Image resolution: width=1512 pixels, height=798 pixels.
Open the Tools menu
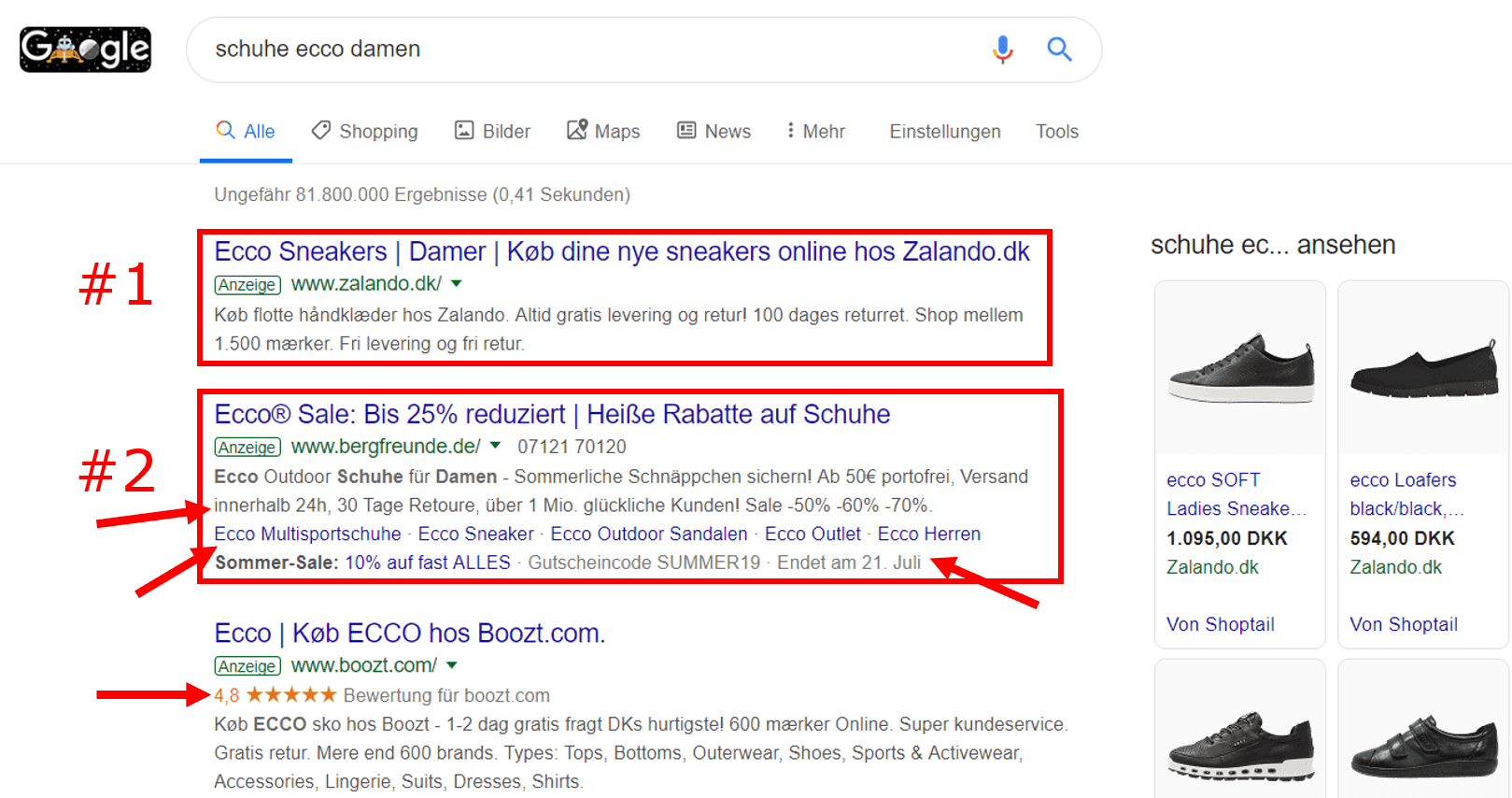[1056, 132]
